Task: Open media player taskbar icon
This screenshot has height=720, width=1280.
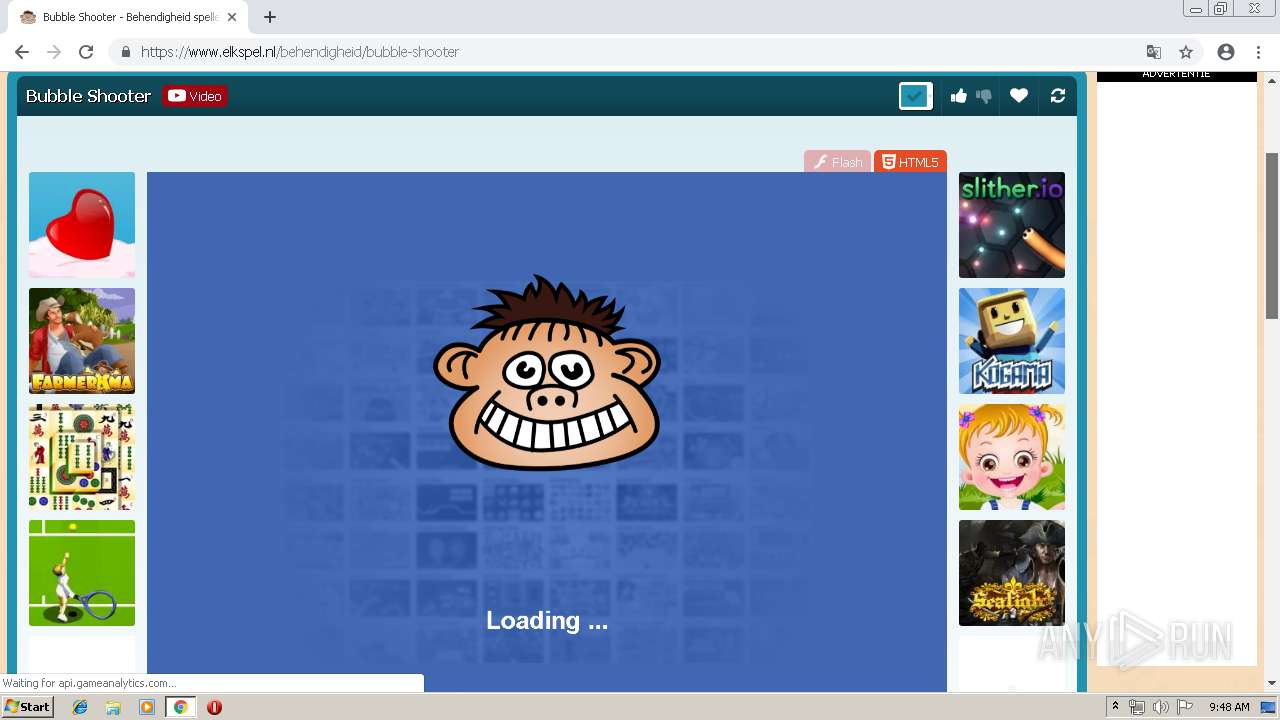Action: coord(147,707)
